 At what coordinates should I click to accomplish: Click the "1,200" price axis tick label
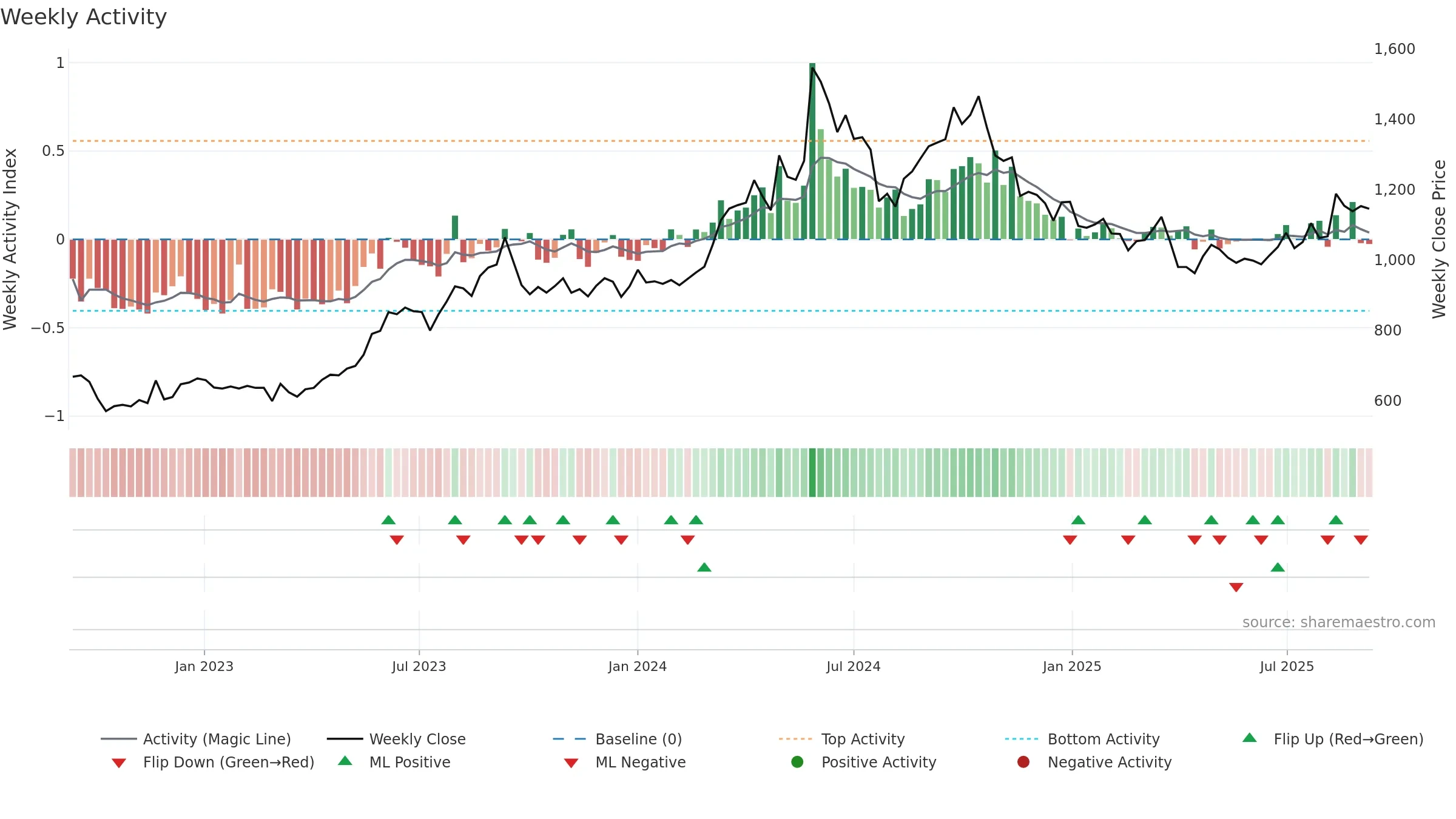point(1395,190)
